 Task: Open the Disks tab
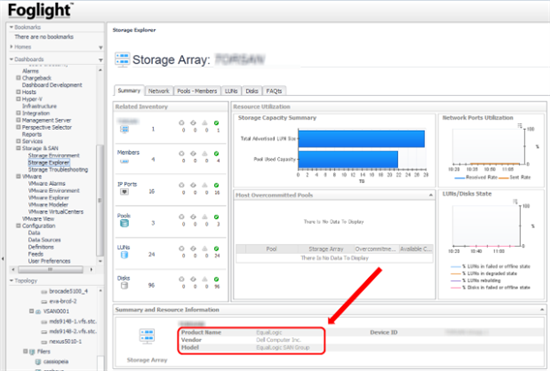tap(252, 91)
